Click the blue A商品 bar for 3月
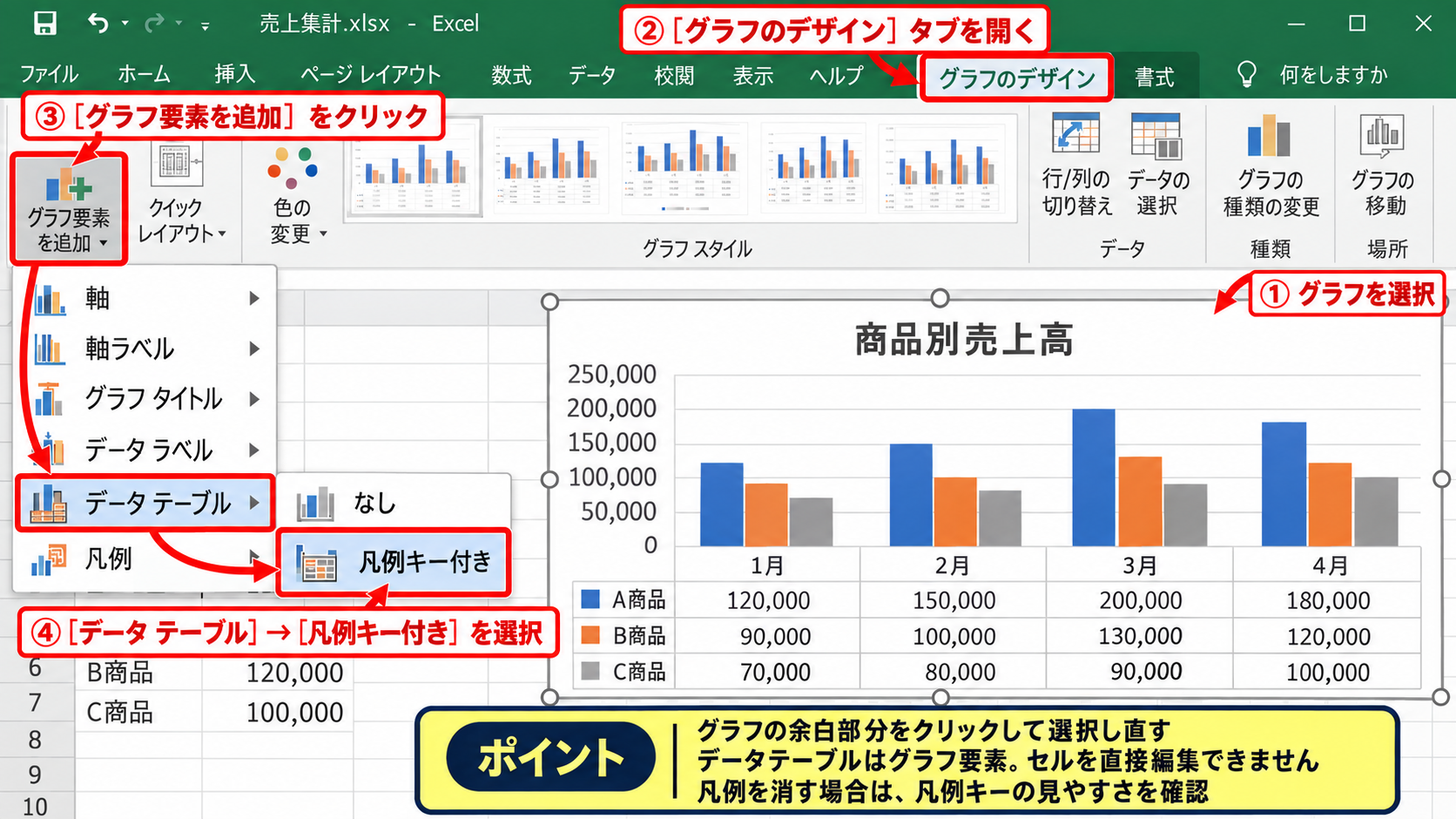The height and width of the screenshot is (819, 1456). 1094,477
